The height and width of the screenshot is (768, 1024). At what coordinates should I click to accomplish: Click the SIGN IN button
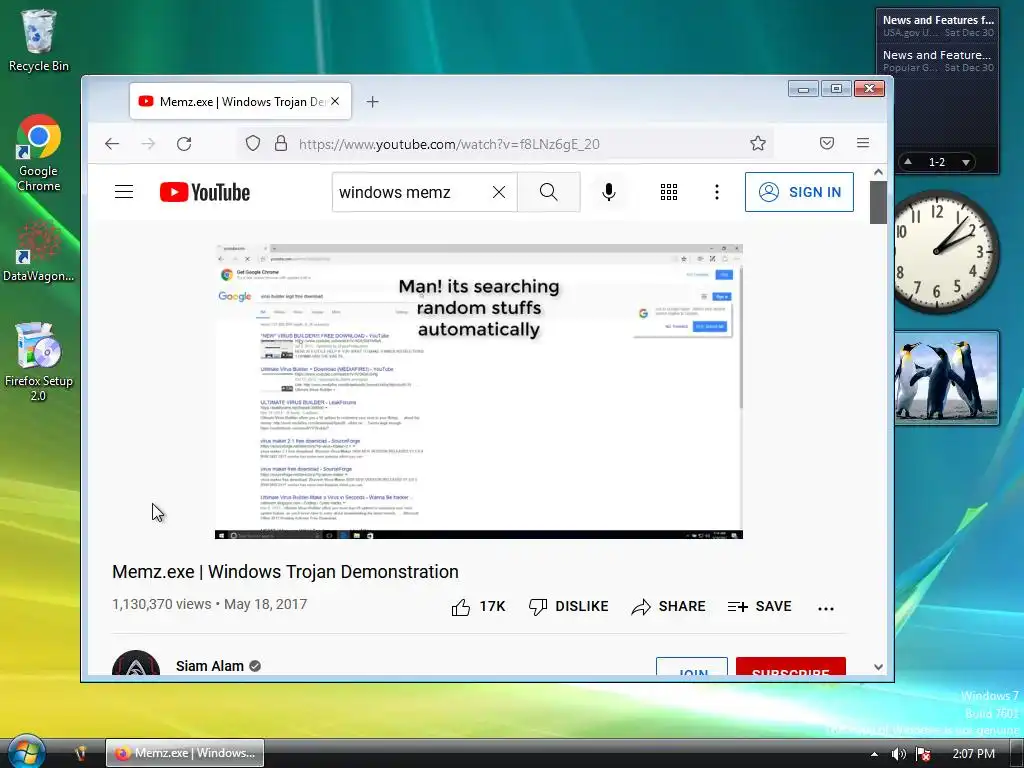pos(799,192)
